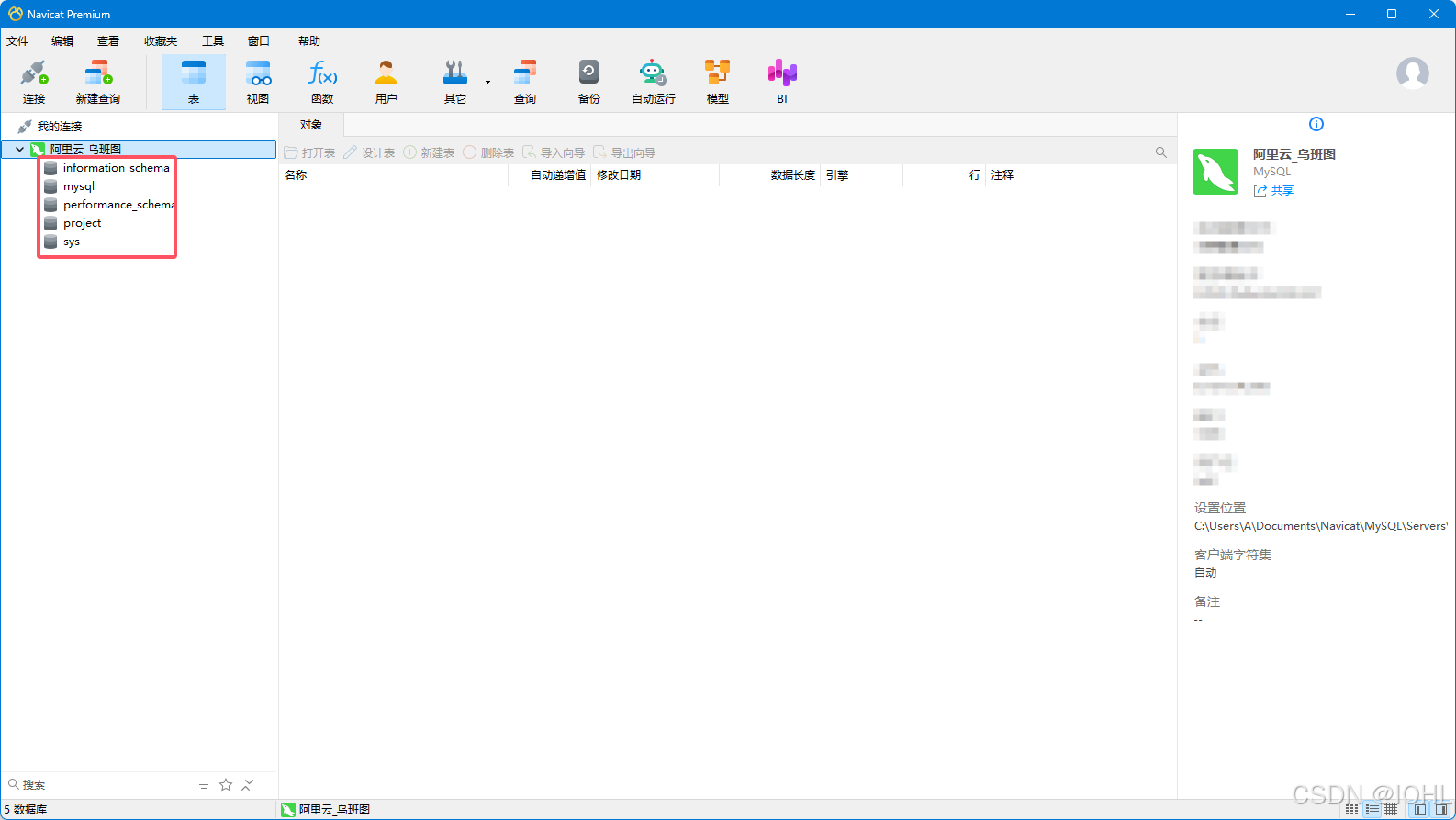The image size is (1456, 820).
Task: Toggle the right information pane button
Action: click(1441, 809)
